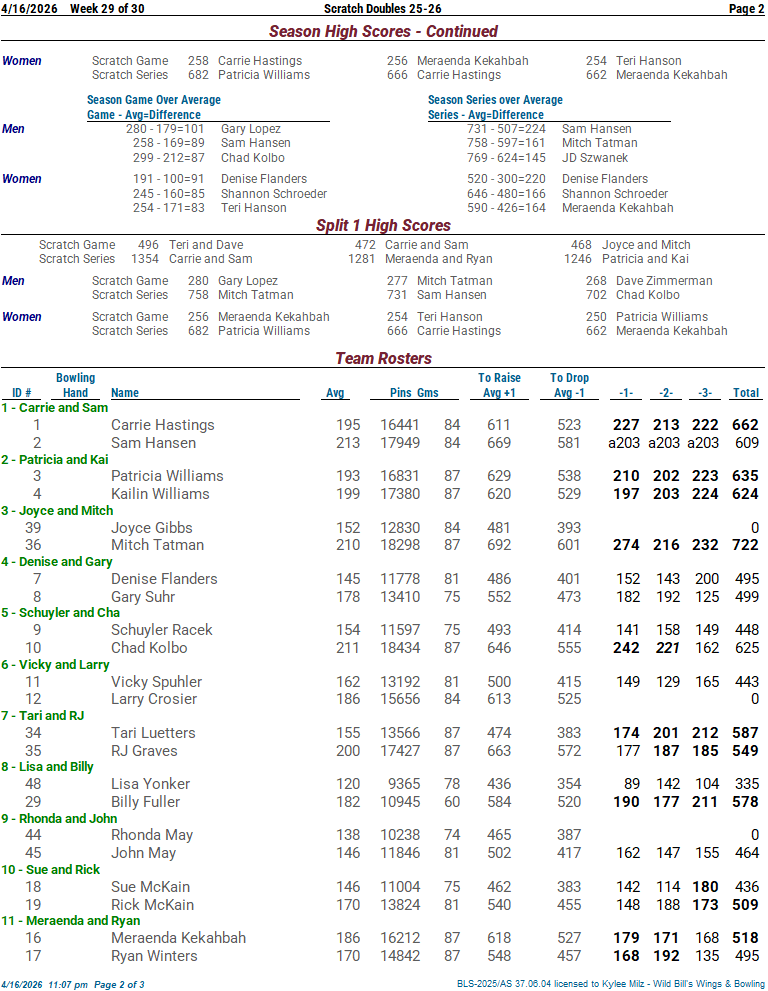Select 'Rick McKain' roster name
Viewport: 768px width, 991px height.
152,905
